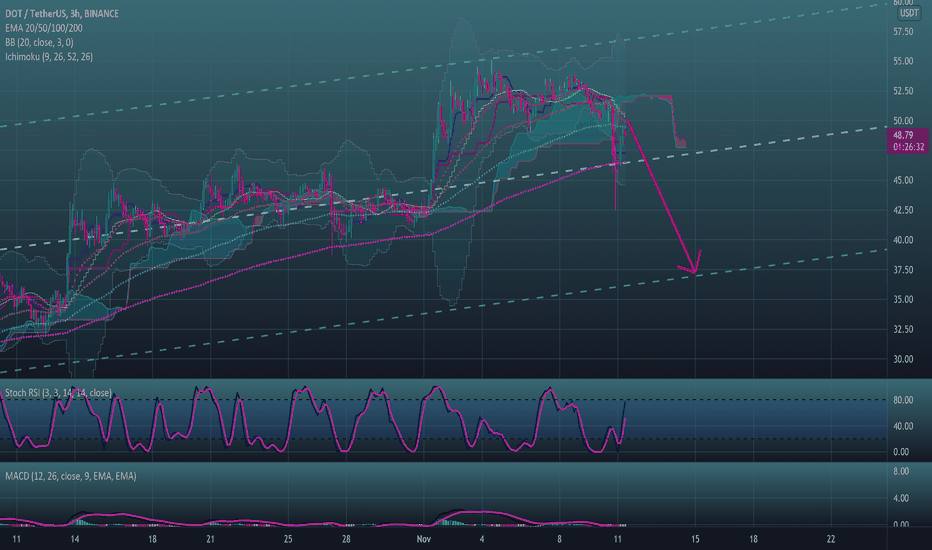Click the 8 date label on time axis
The height and width of the screenshot is (550, 932).
(559, 539)
